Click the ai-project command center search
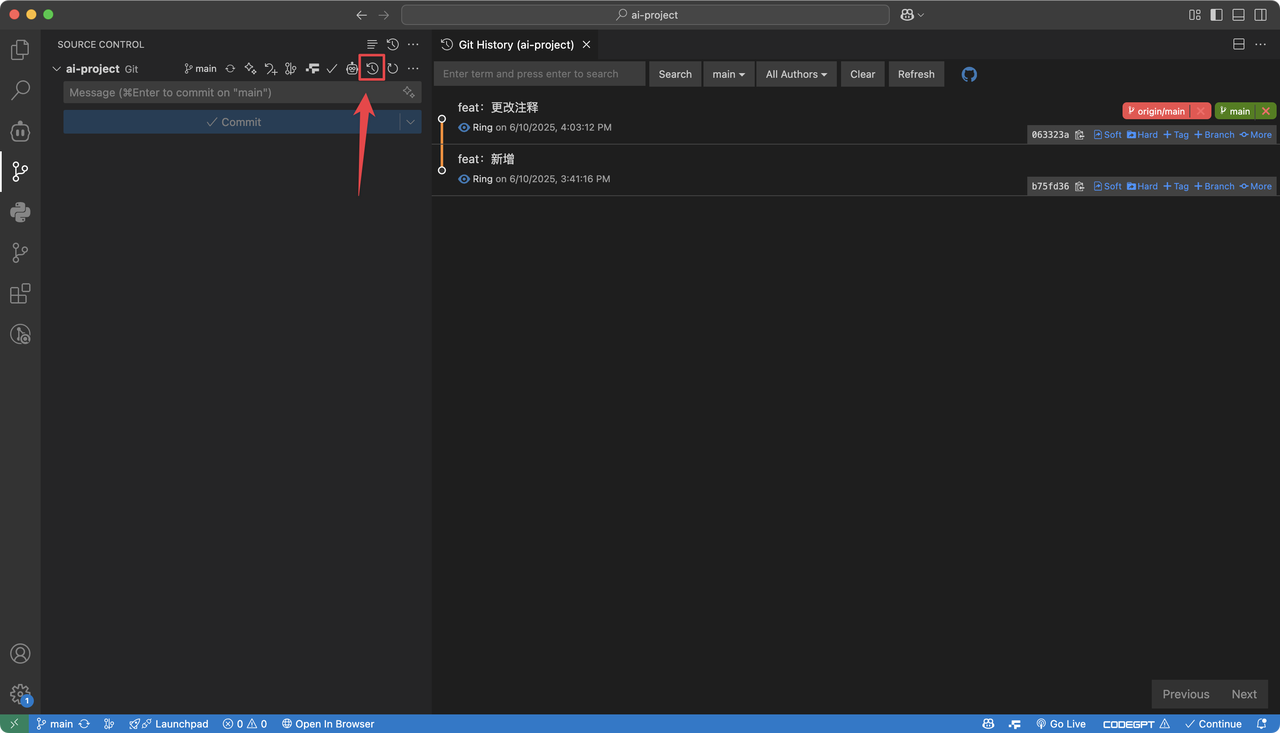Screen dimensions: 1280x733 645,15
